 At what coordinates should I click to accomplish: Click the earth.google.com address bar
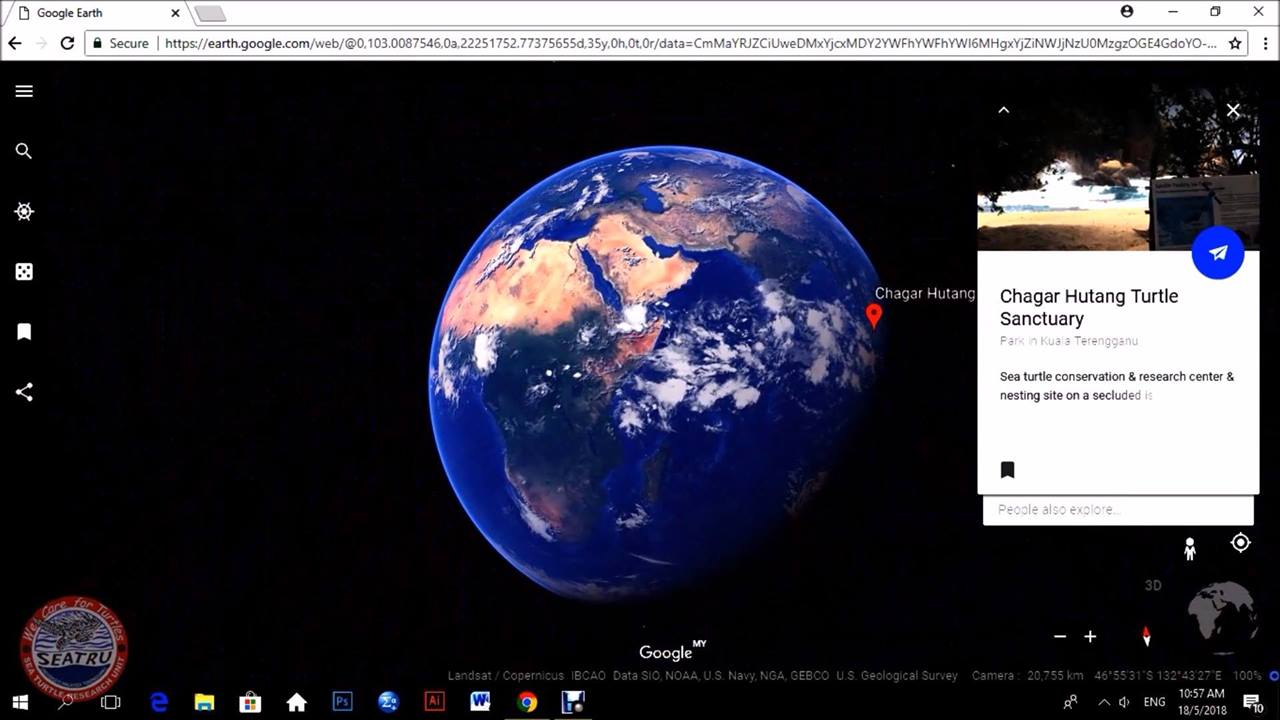coord(690,43)
